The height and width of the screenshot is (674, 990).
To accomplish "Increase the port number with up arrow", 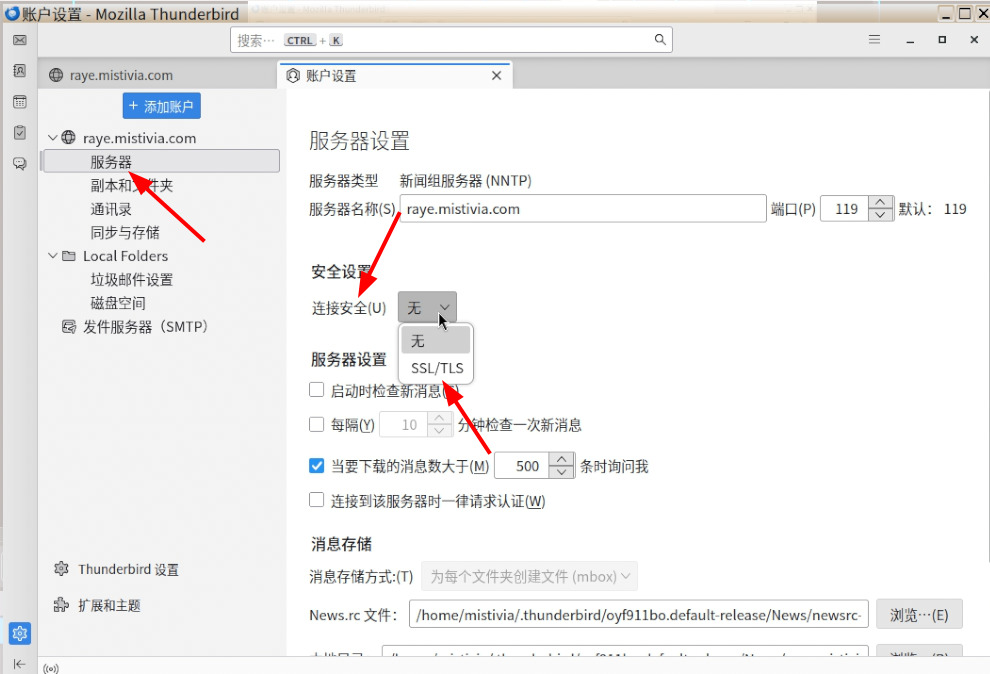I will [881, 203].
